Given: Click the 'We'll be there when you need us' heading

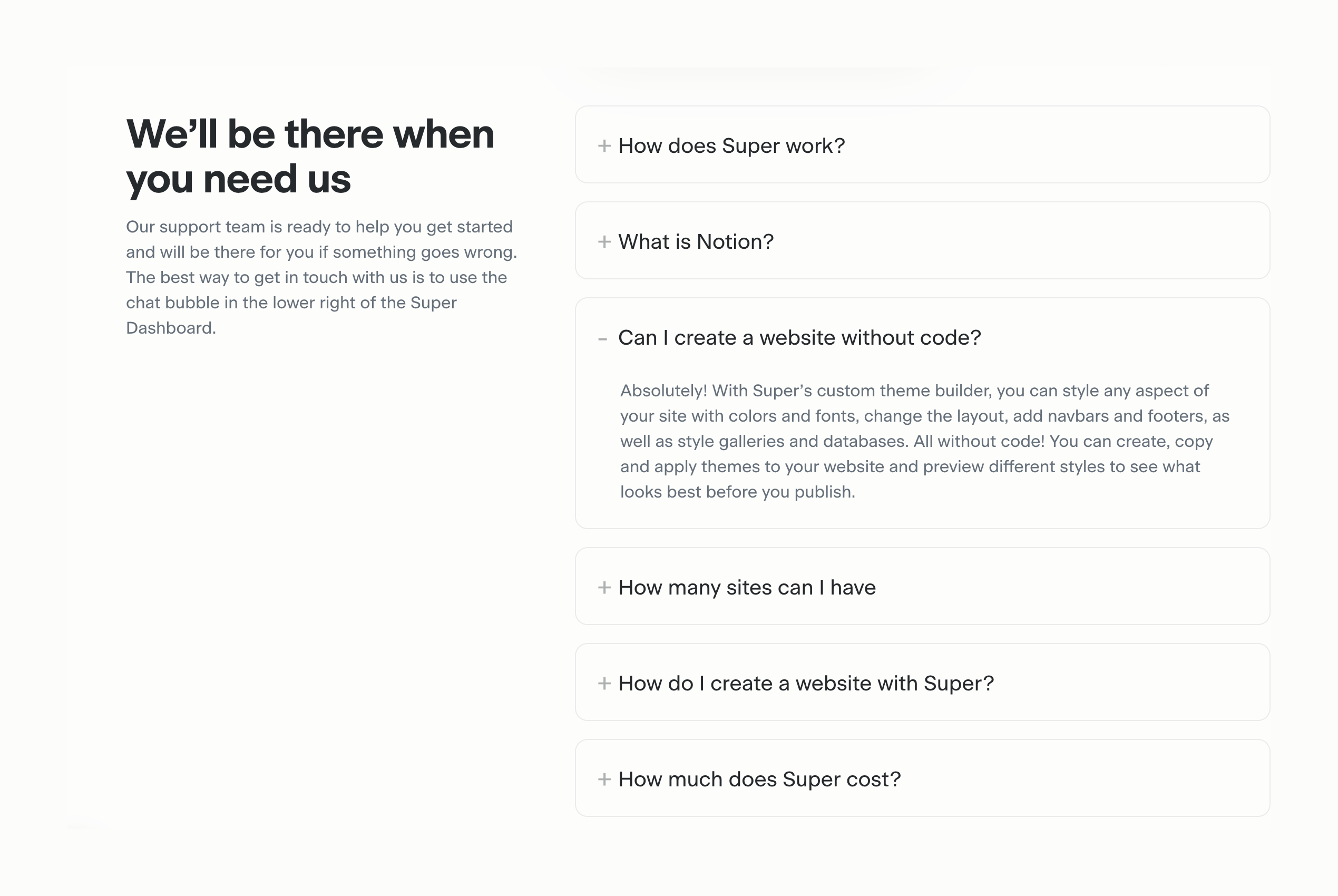Looking at the screenshot, I should pos(310,156).
